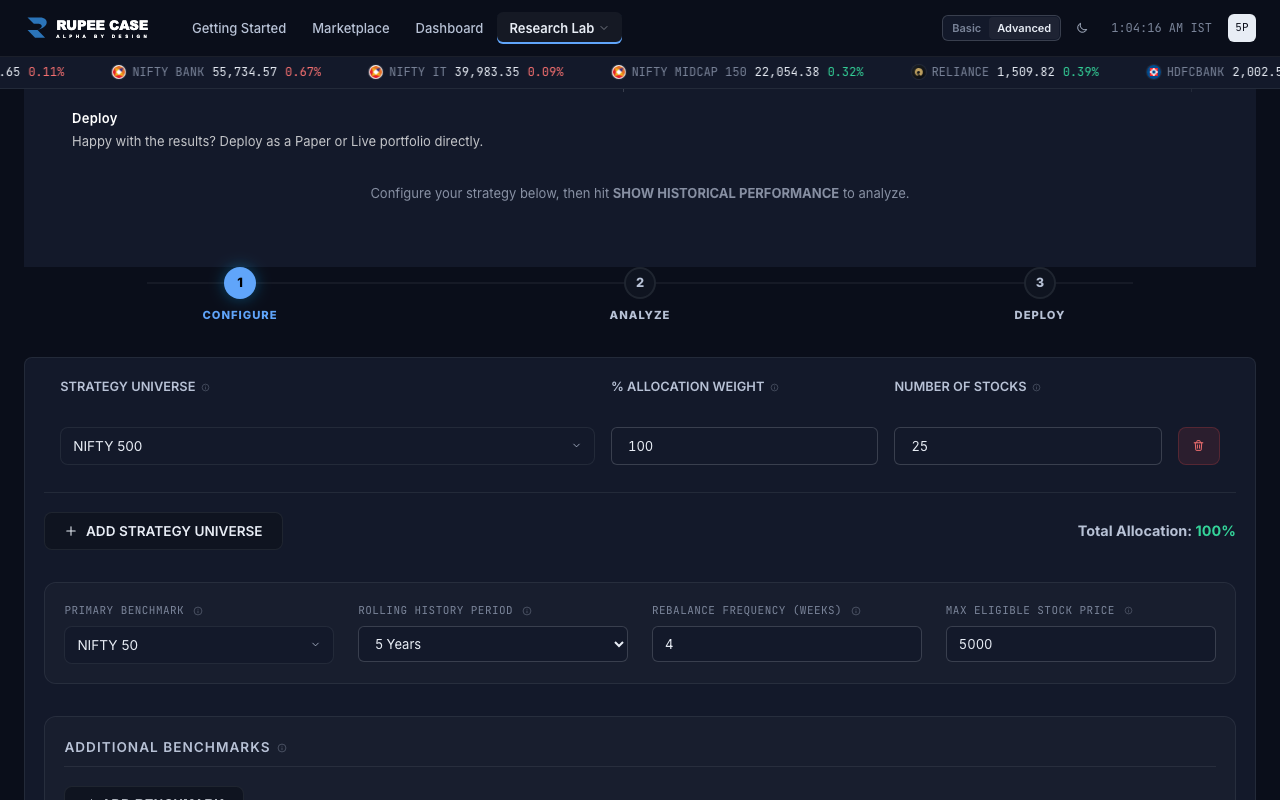Image resolution: width=1280 pixels, height=800 pixels.
Task: Click the RELIANCE price 1,509.82
Action: [1026, 72]
